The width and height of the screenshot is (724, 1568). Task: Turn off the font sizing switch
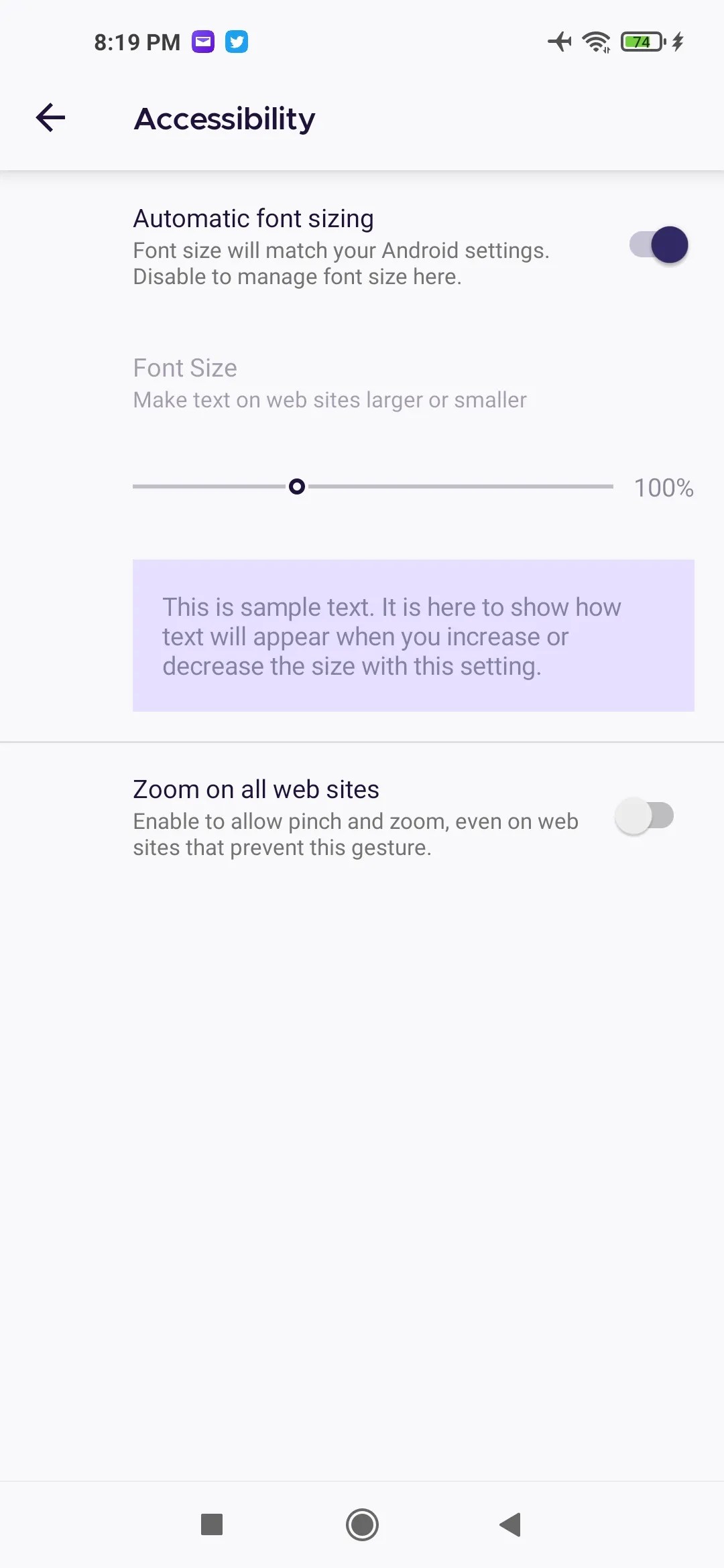click(658, 245)
